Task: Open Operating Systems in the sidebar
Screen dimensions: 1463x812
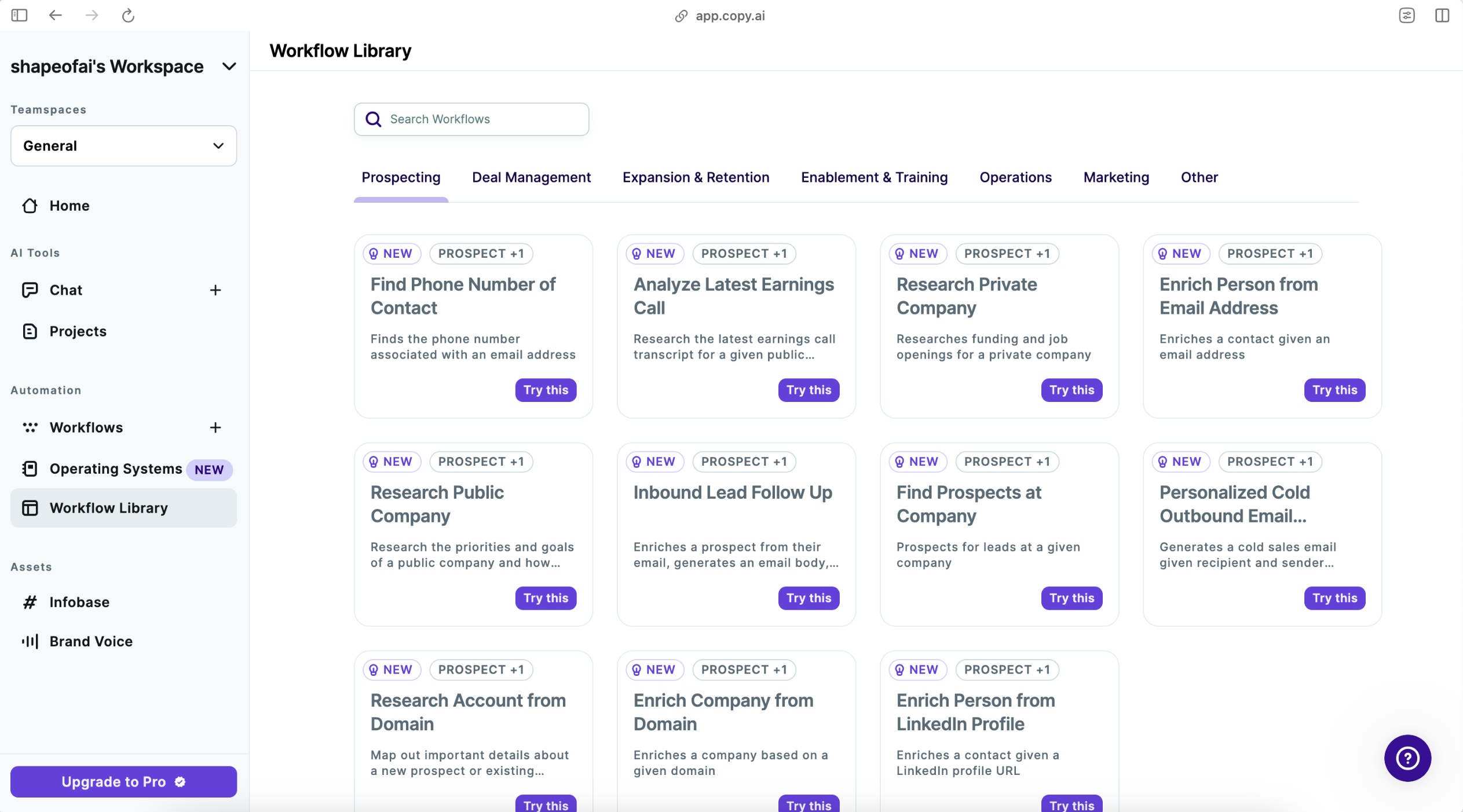Action: (116, 469)
